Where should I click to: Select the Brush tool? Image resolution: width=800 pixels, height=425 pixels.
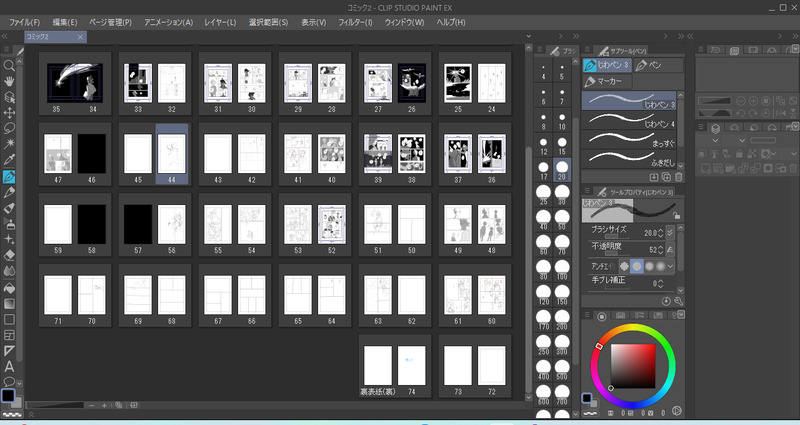click(9, 208)
